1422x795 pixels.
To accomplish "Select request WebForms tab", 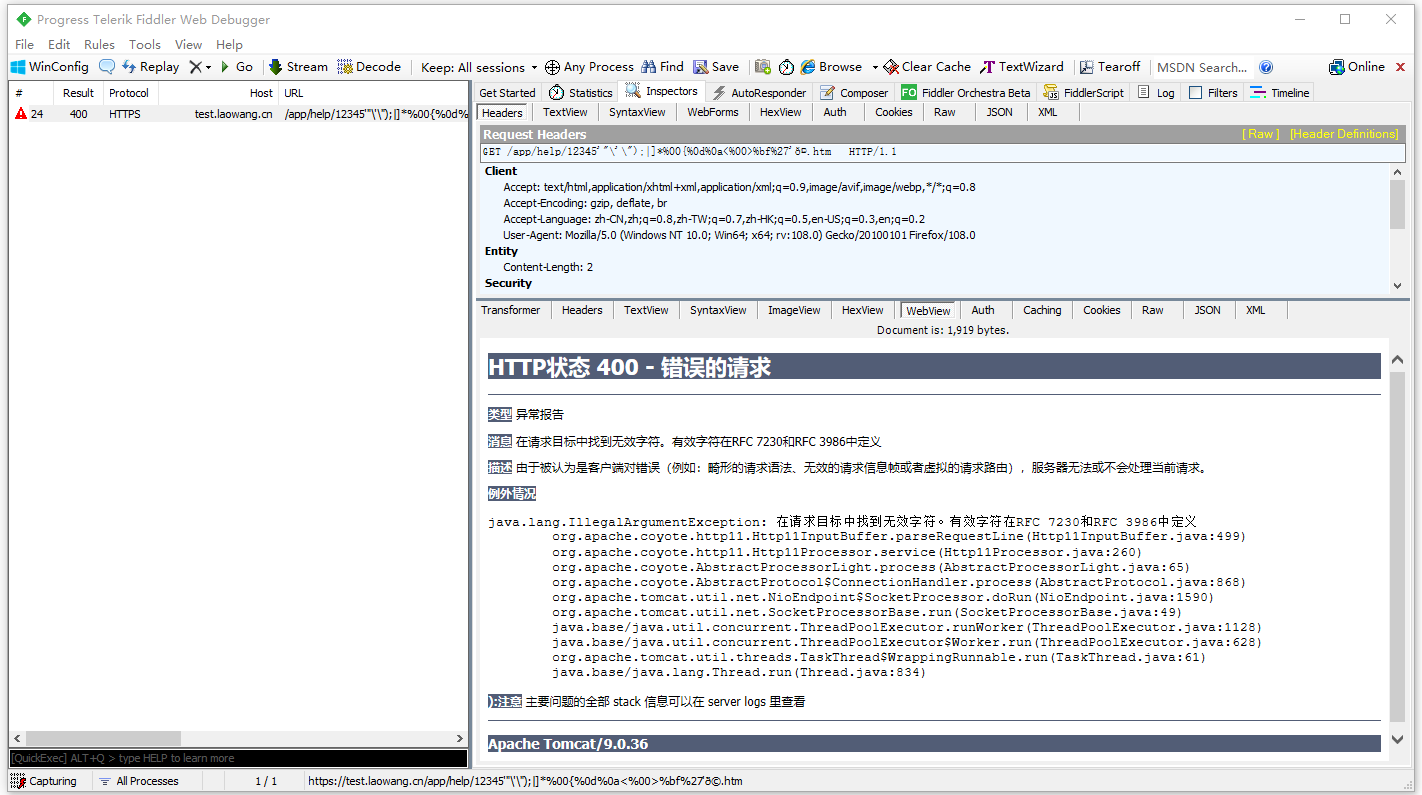I will click(x=713, y=112).
